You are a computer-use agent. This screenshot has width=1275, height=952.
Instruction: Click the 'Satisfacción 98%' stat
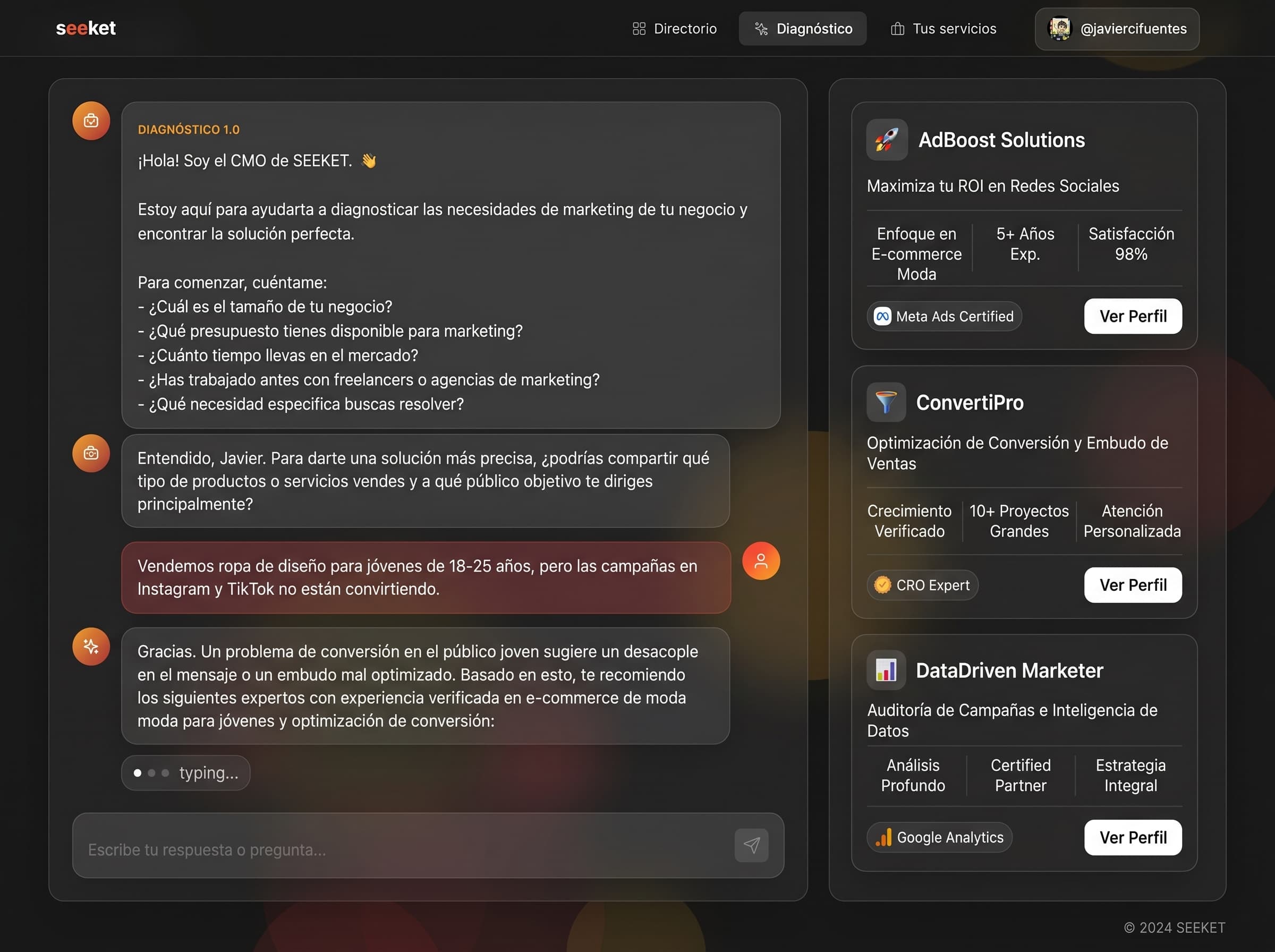[1131, 244]
